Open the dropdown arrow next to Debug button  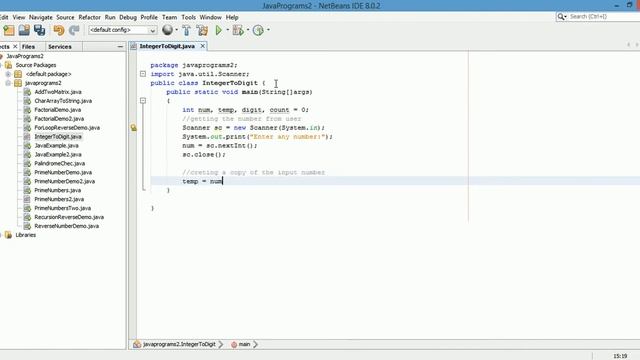pyautogui.click(x=248, y=30)
